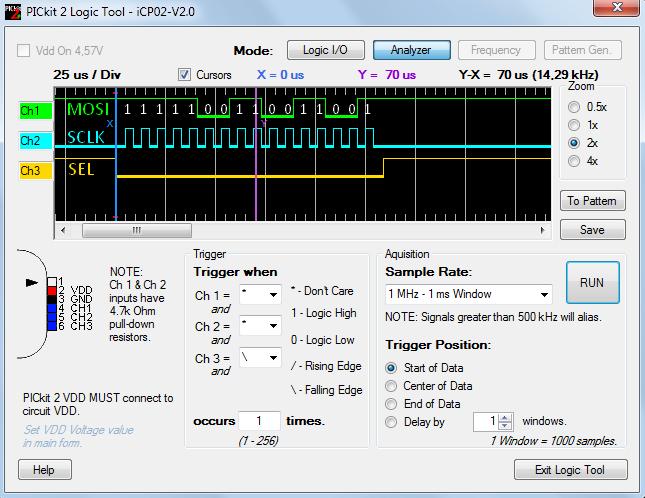The image size is (645, 498).
Task: Select Center of Data trigger position
Action: (391, 386)
